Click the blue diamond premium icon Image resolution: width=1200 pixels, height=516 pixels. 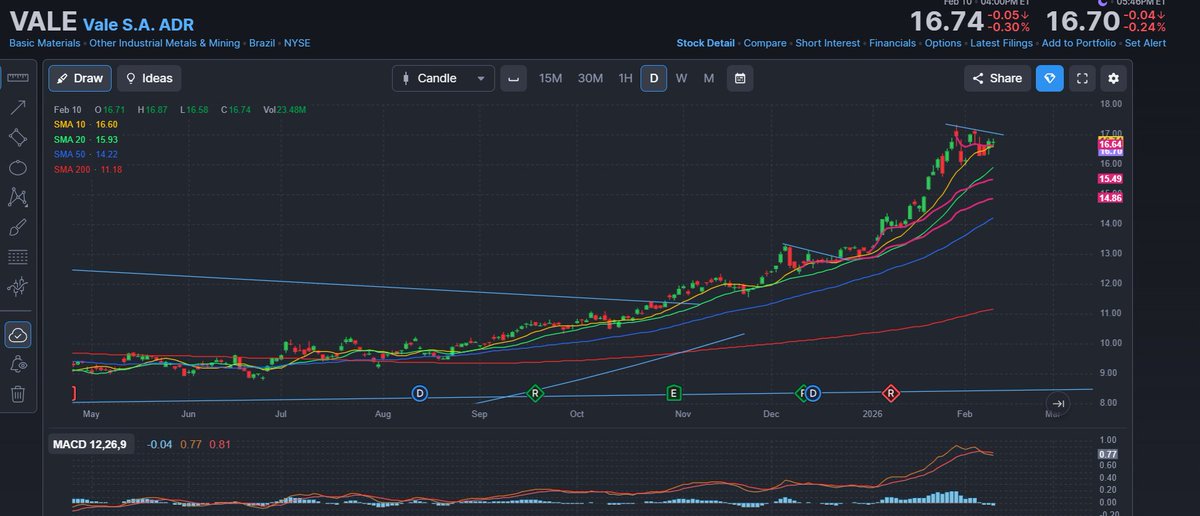tap(1050, 78)
